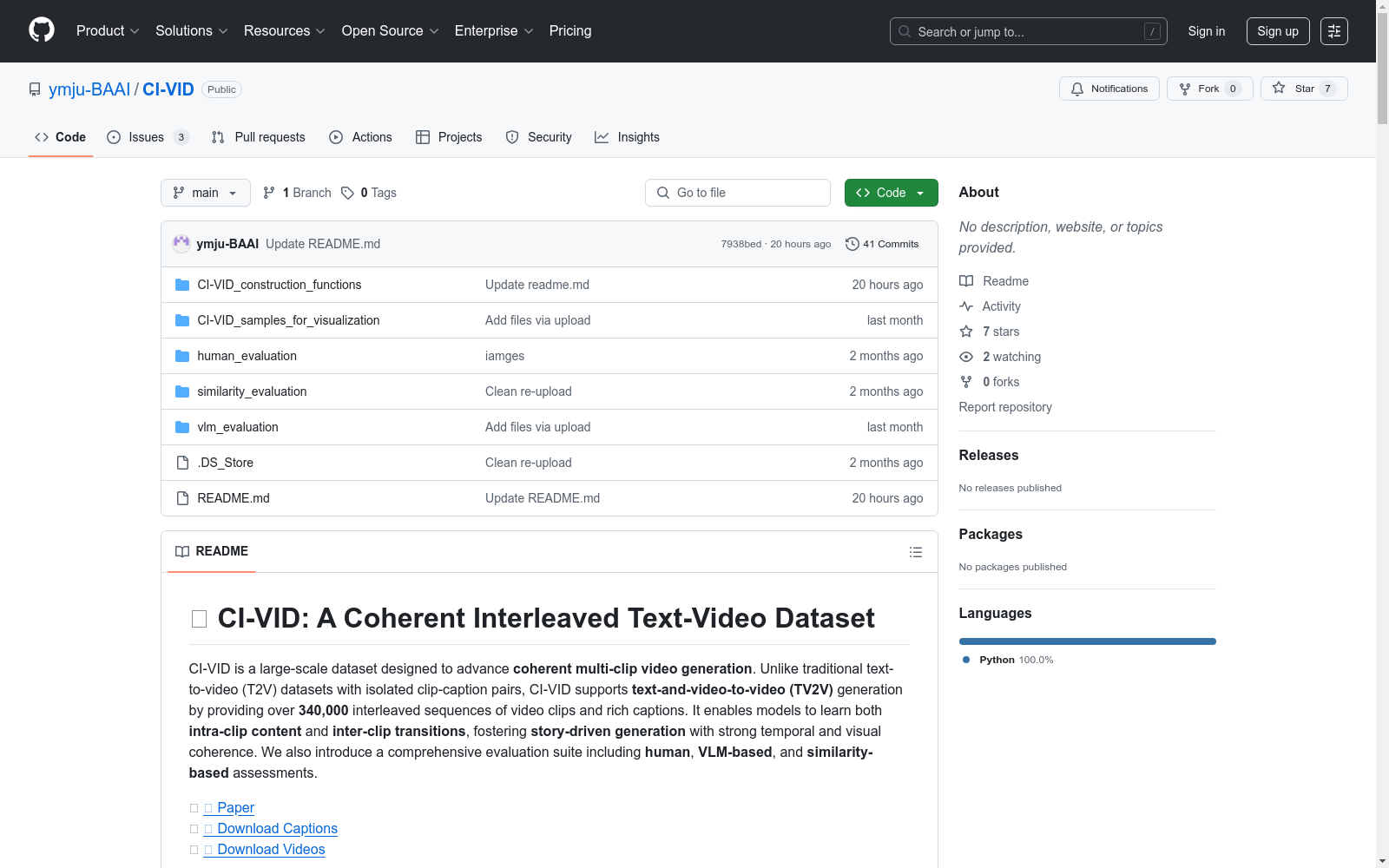This screenshot has height=868, width=1389.
Task: Open the ymju-BAAI owner link in the title
Action: click(89, 89)
